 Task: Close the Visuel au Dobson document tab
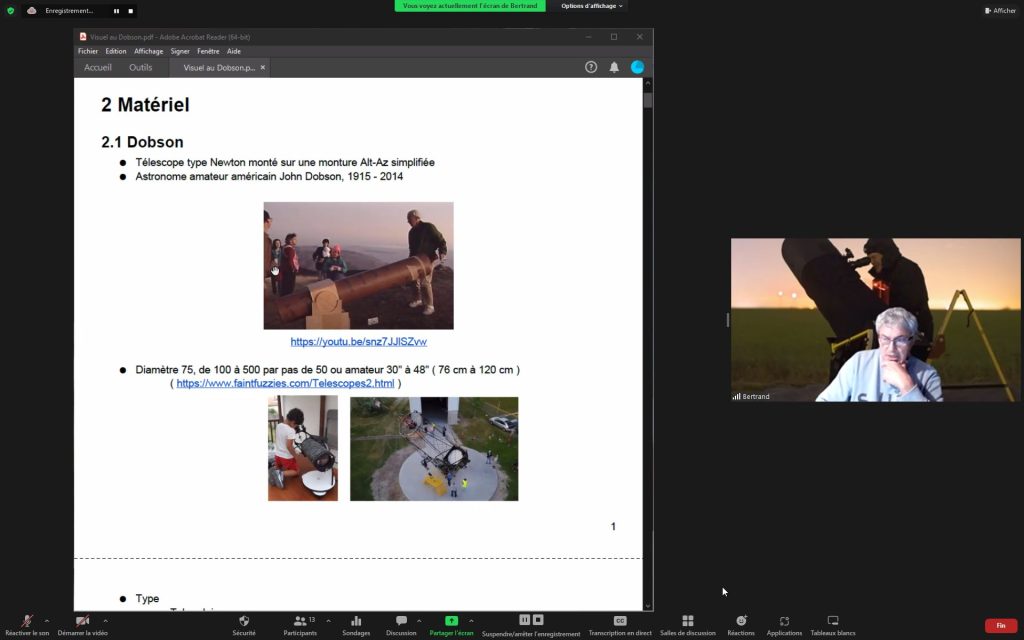263,67
